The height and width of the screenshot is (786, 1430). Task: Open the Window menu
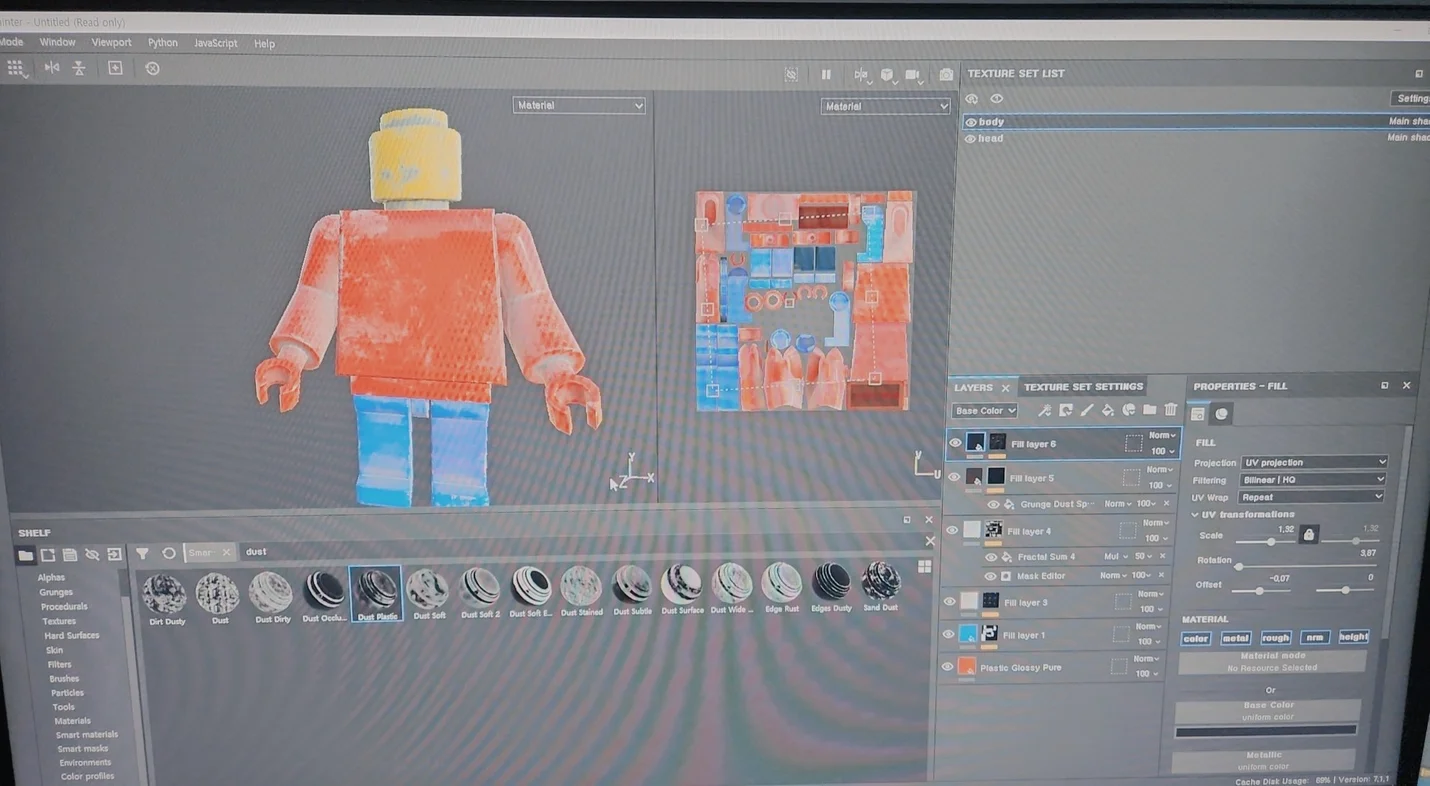(x=57, y=42)
